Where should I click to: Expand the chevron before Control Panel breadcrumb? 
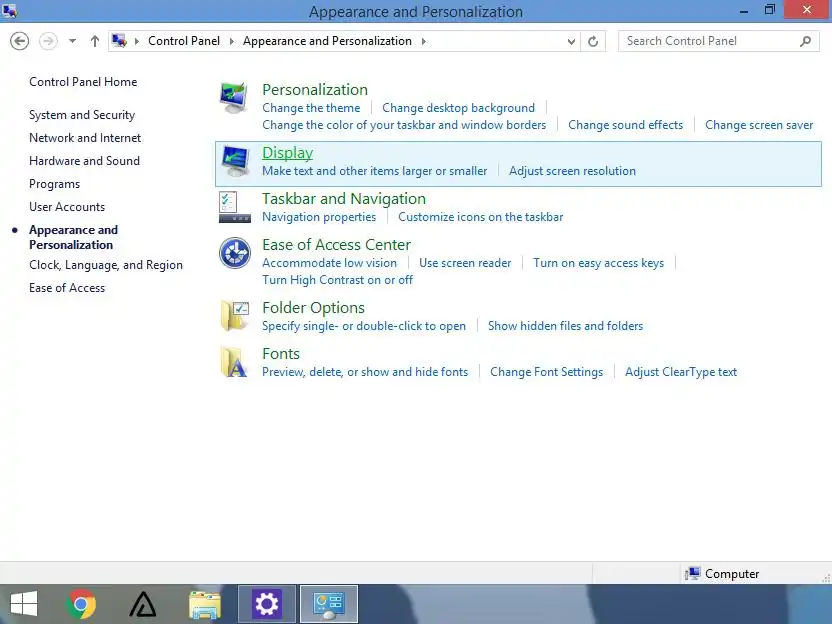coord(136,41)
